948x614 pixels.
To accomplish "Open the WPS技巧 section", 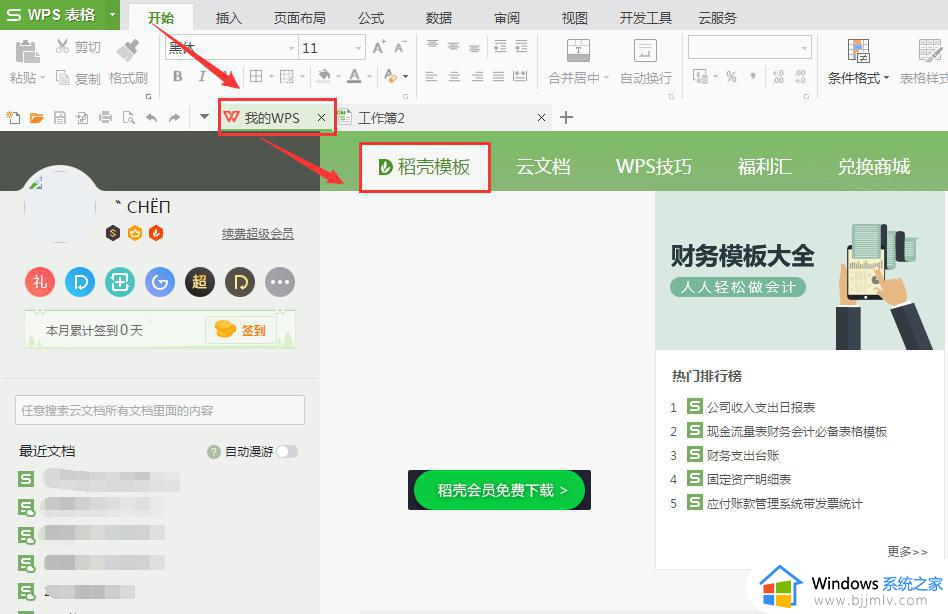I will click(654, 167).
